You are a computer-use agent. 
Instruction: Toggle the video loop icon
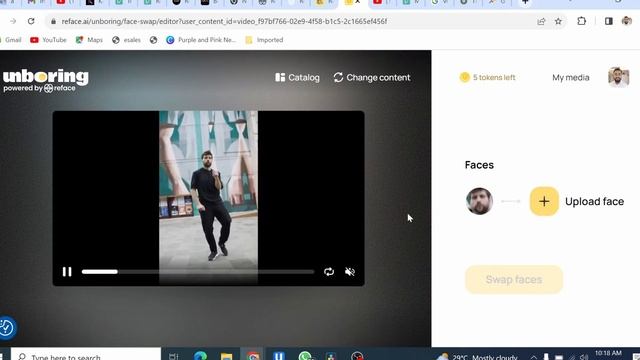click(329, 272)
